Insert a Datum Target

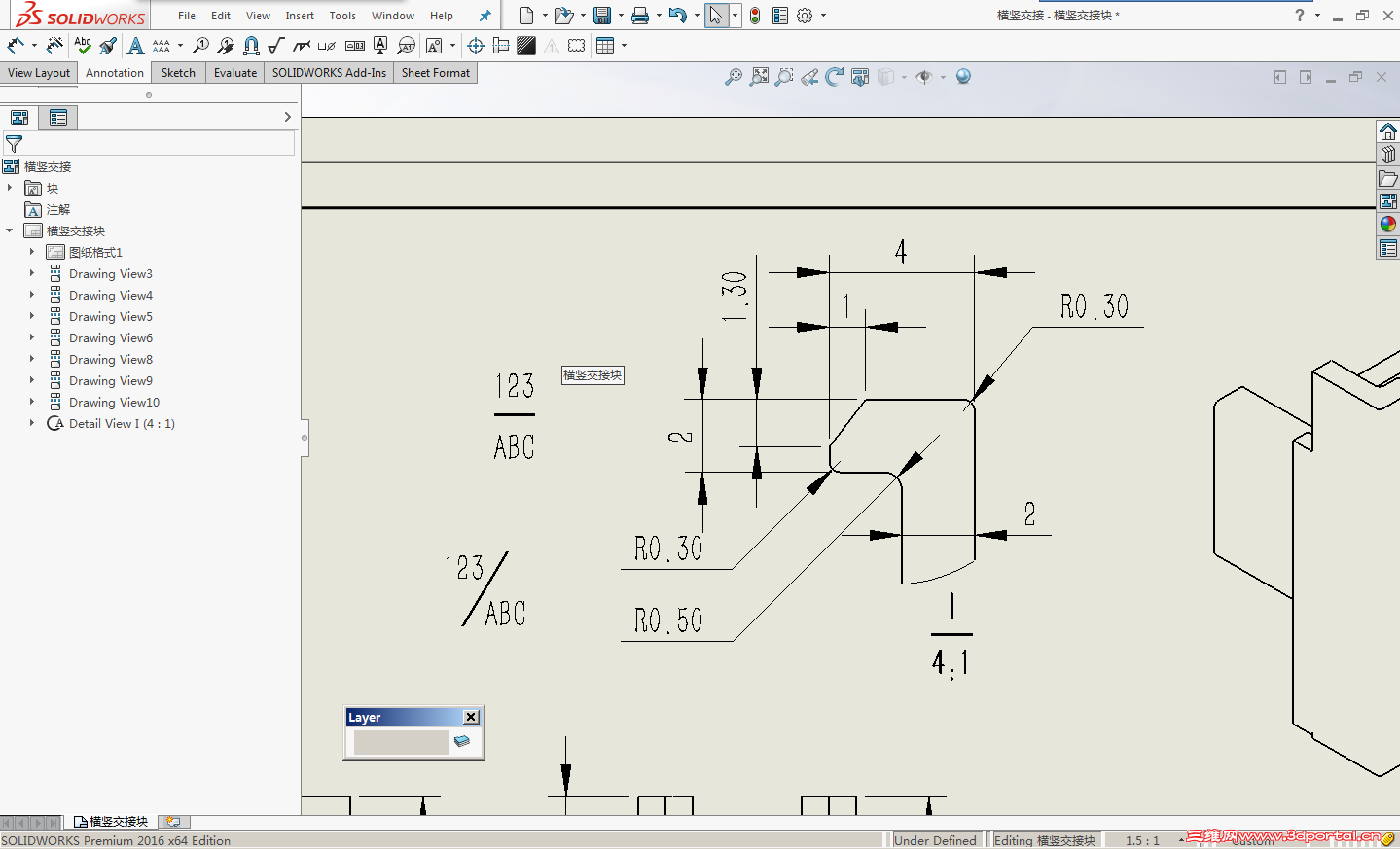pyautogui.click(x=407, y=46)
